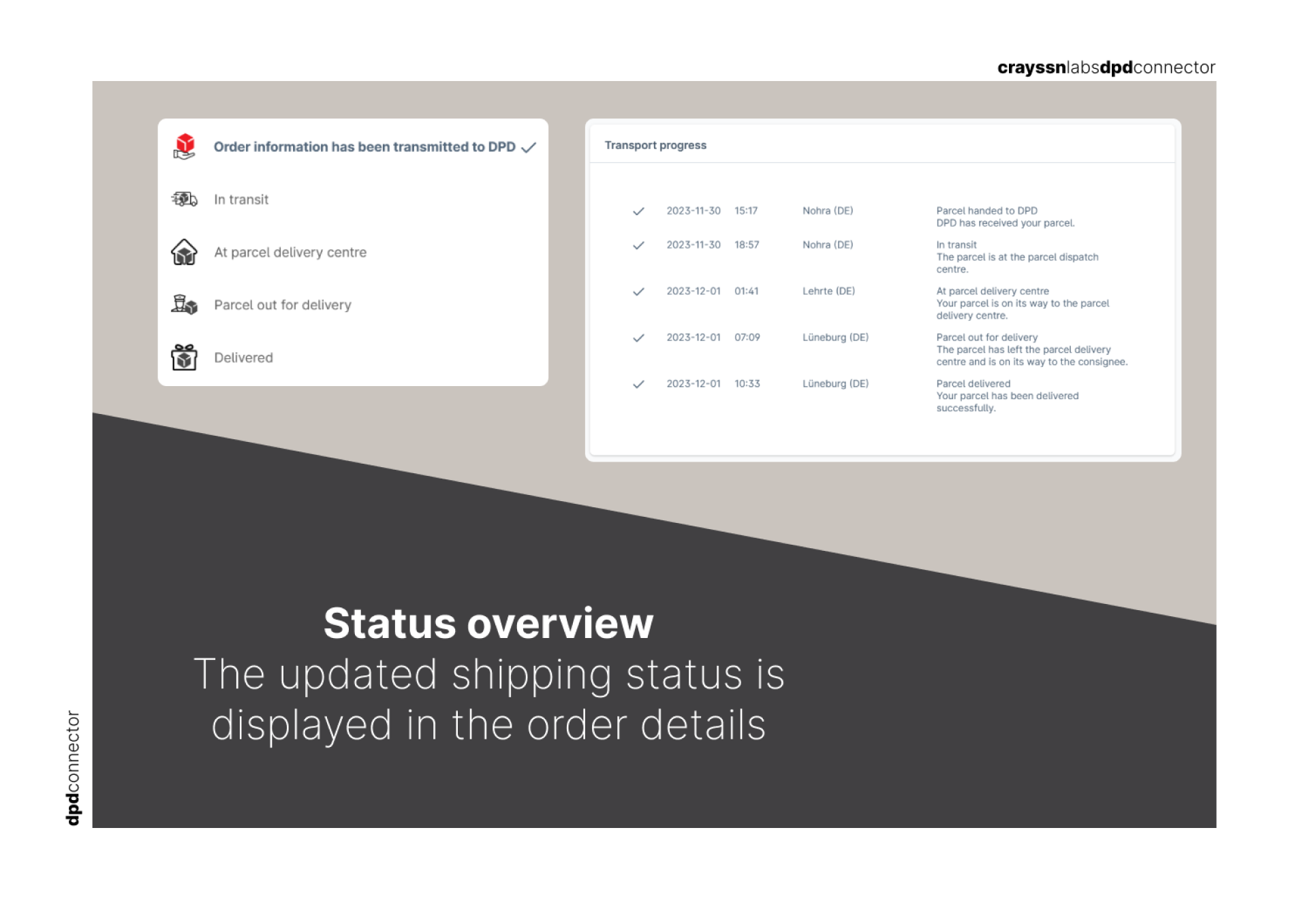Viewport: 1308px width, 924px height.
Task: Click the vertical dpdconnector logo at left
Action: [x=73, y=768]
